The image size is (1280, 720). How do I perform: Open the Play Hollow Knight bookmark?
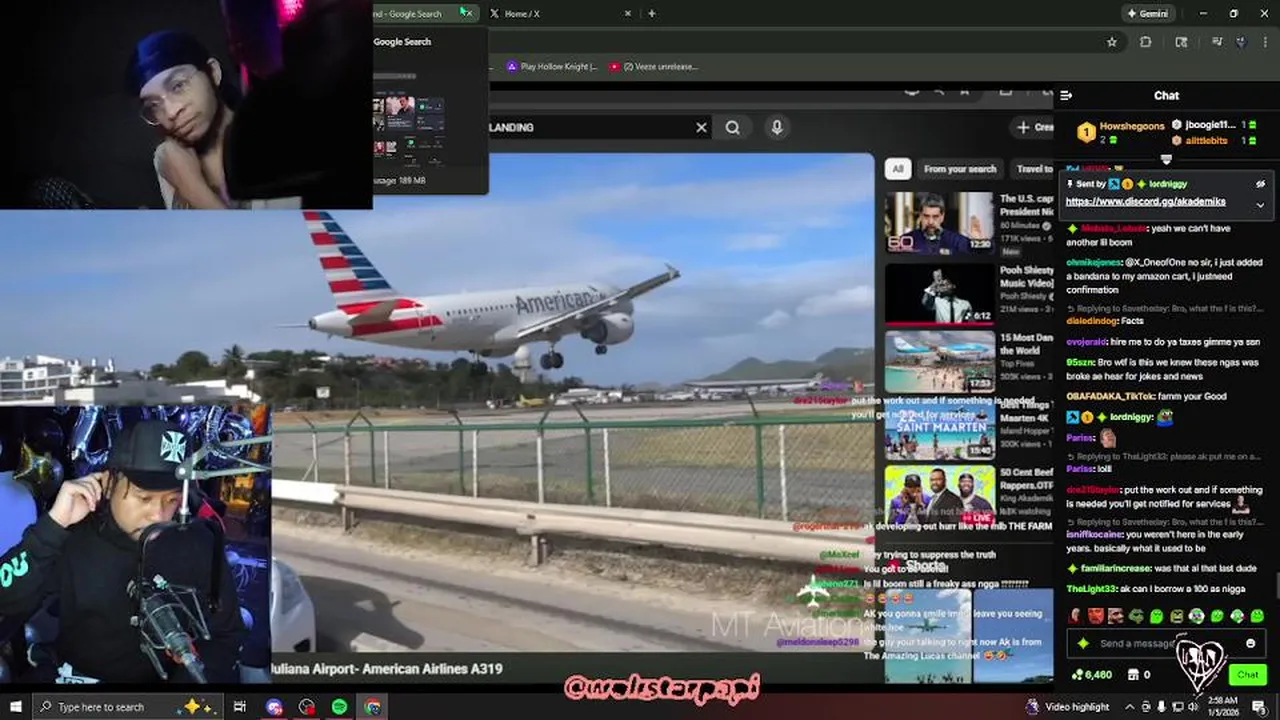552,67
